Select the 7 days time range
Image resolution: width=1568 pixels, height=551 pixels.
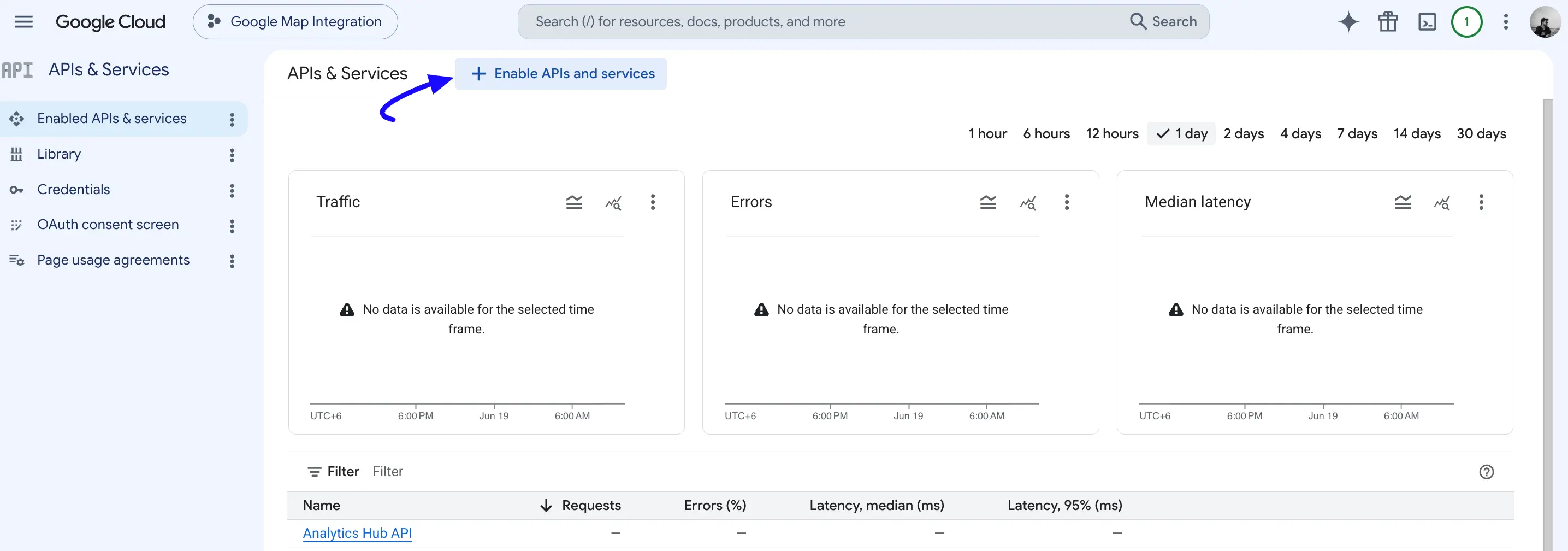(1357, 133)
